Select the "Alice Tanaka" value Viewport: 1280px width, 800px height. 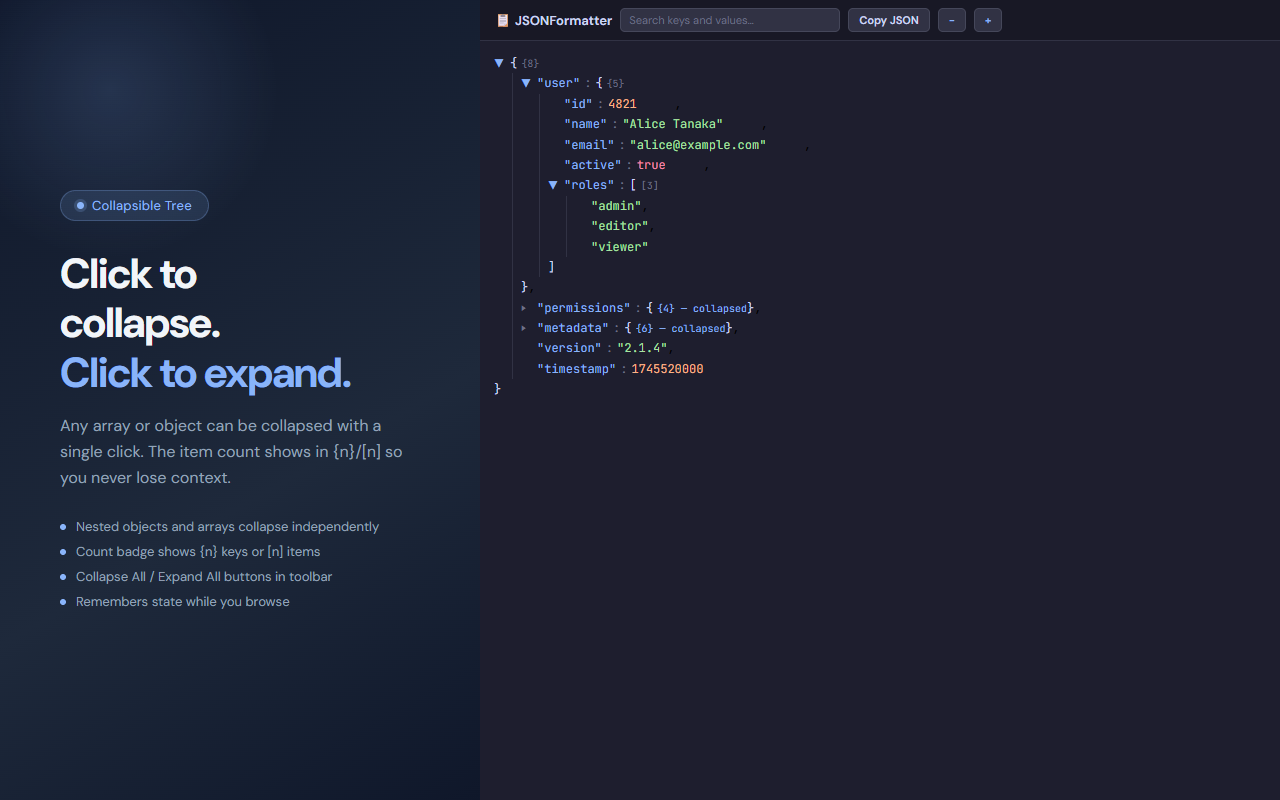point(673,124)
